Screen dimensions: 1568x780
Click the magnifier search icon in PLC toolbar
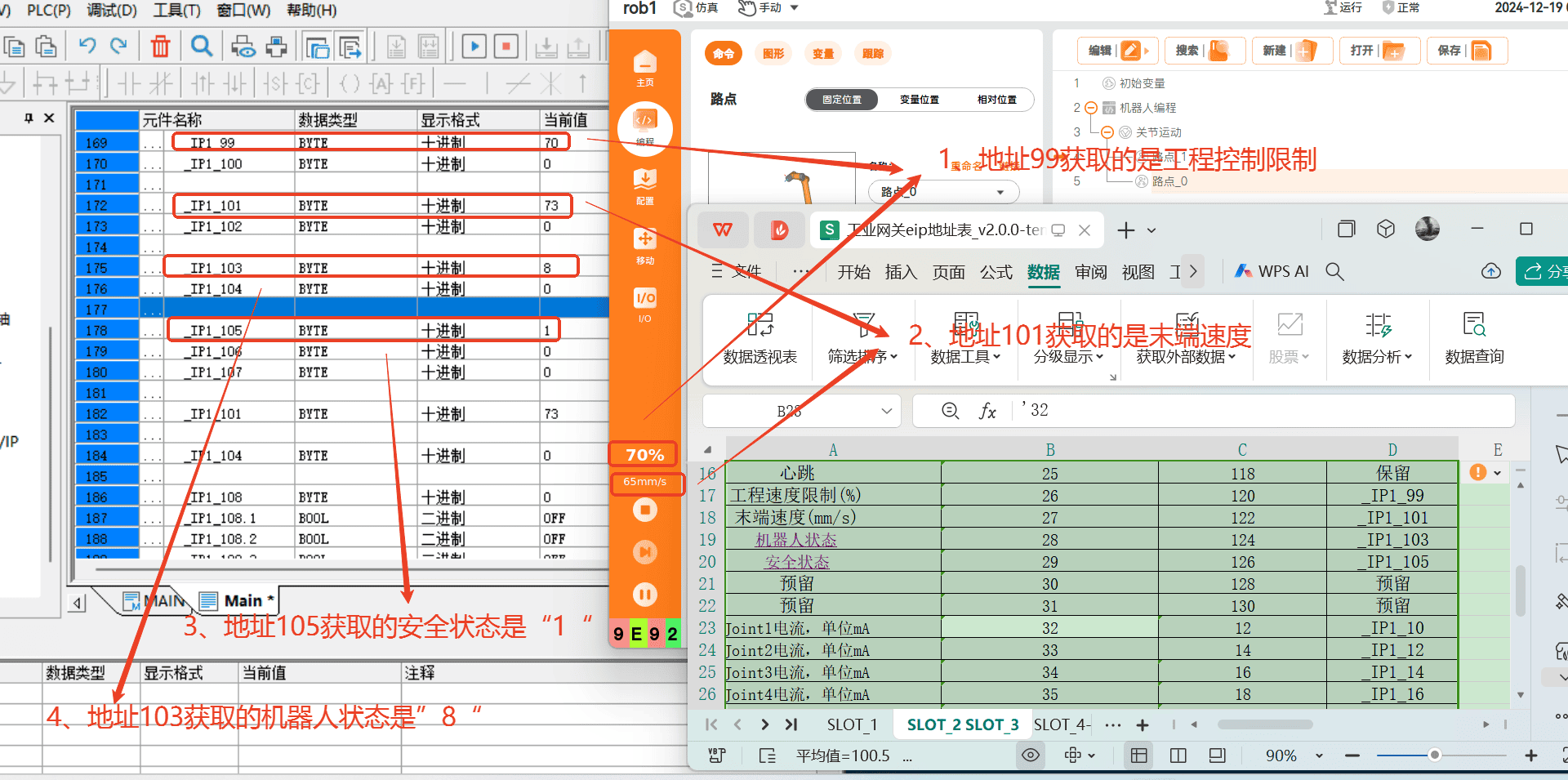[x=201, y=47]
